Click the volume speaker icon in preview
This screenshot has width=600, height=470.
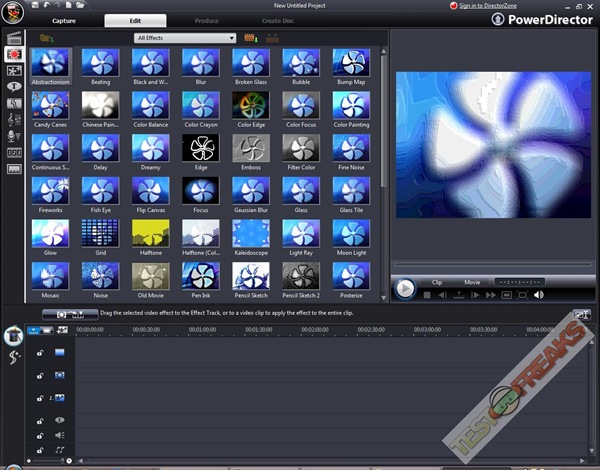(x=538, y=295)
